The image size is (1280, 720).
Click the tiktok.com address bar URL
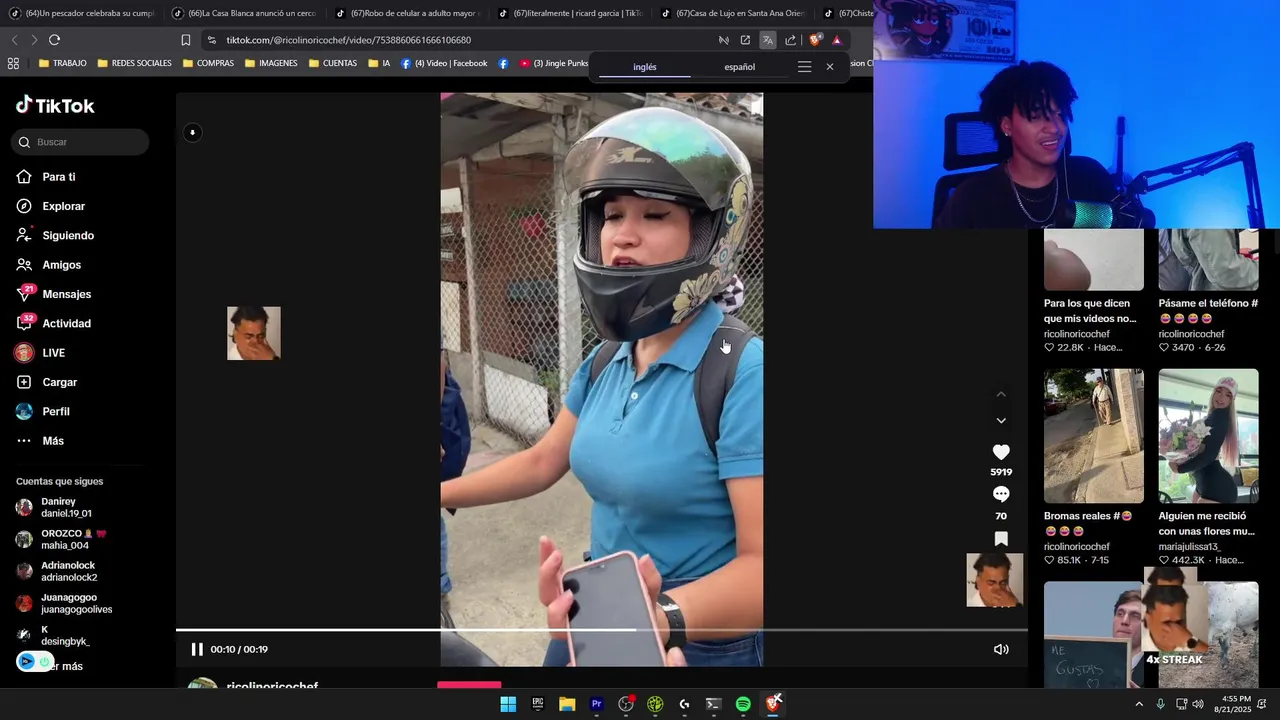(x=348, y=40)
